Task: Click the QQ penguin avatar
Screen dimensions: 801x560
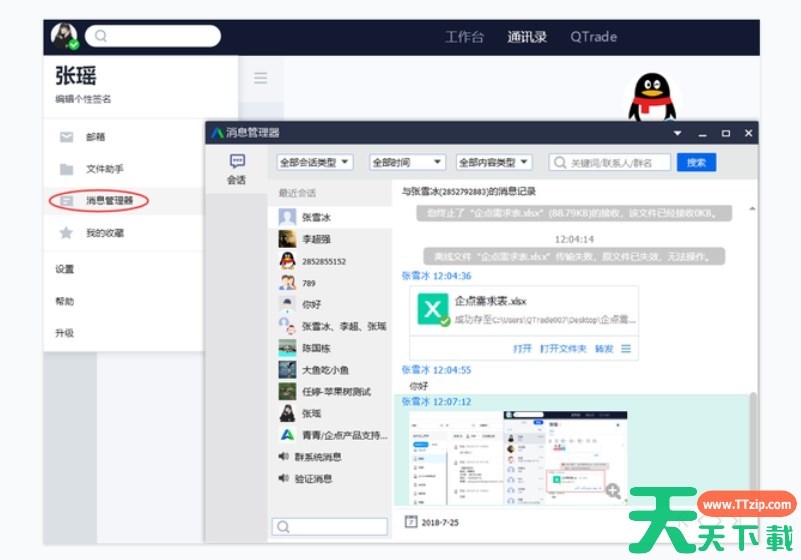Action: (x=652, y=97)
